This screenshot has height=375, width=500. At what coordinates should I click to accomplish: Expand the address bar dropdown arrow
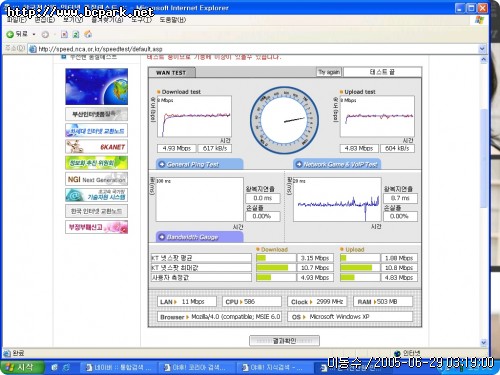point(482,49)
